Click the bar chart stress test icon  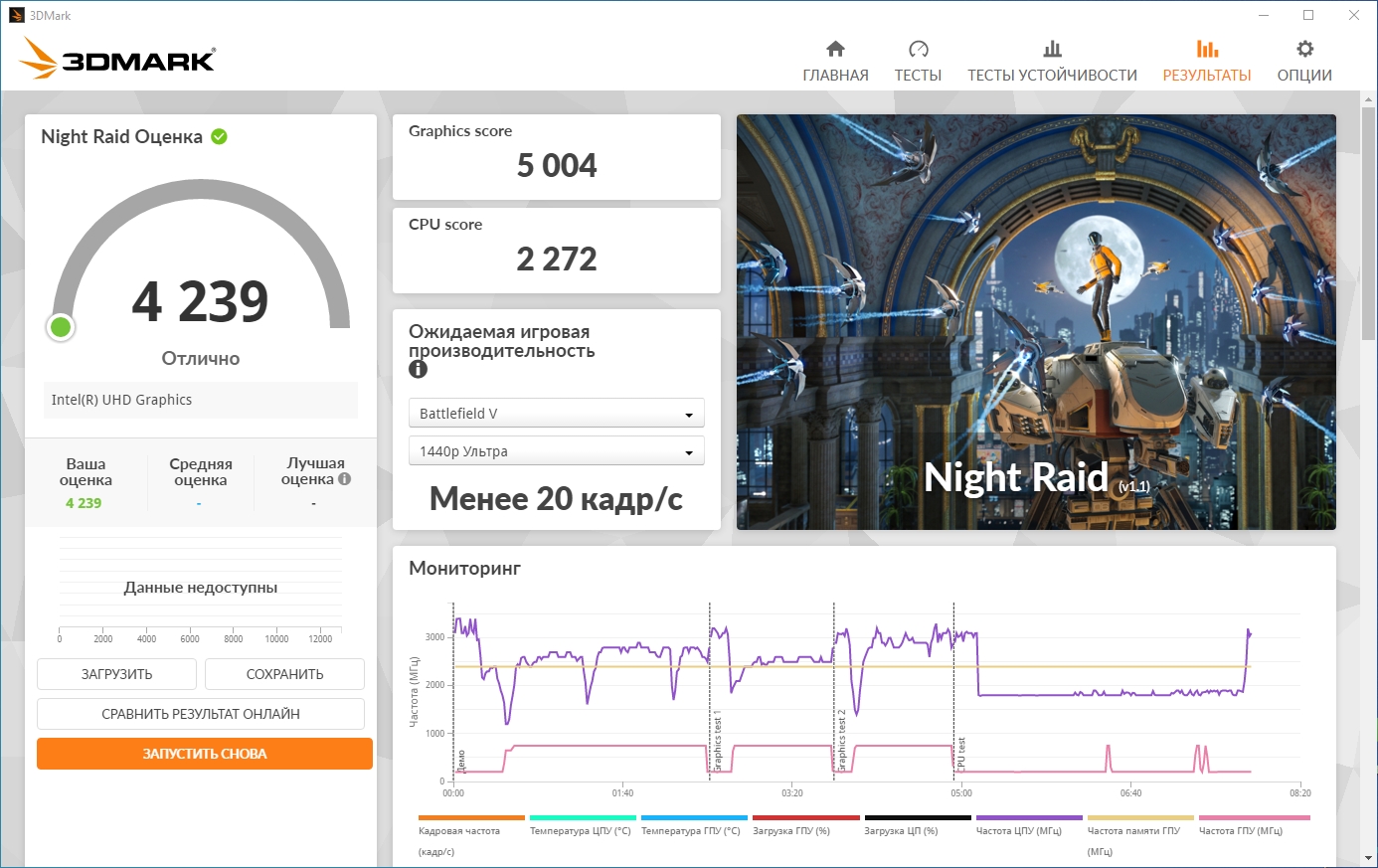[x=1052, y=49]
